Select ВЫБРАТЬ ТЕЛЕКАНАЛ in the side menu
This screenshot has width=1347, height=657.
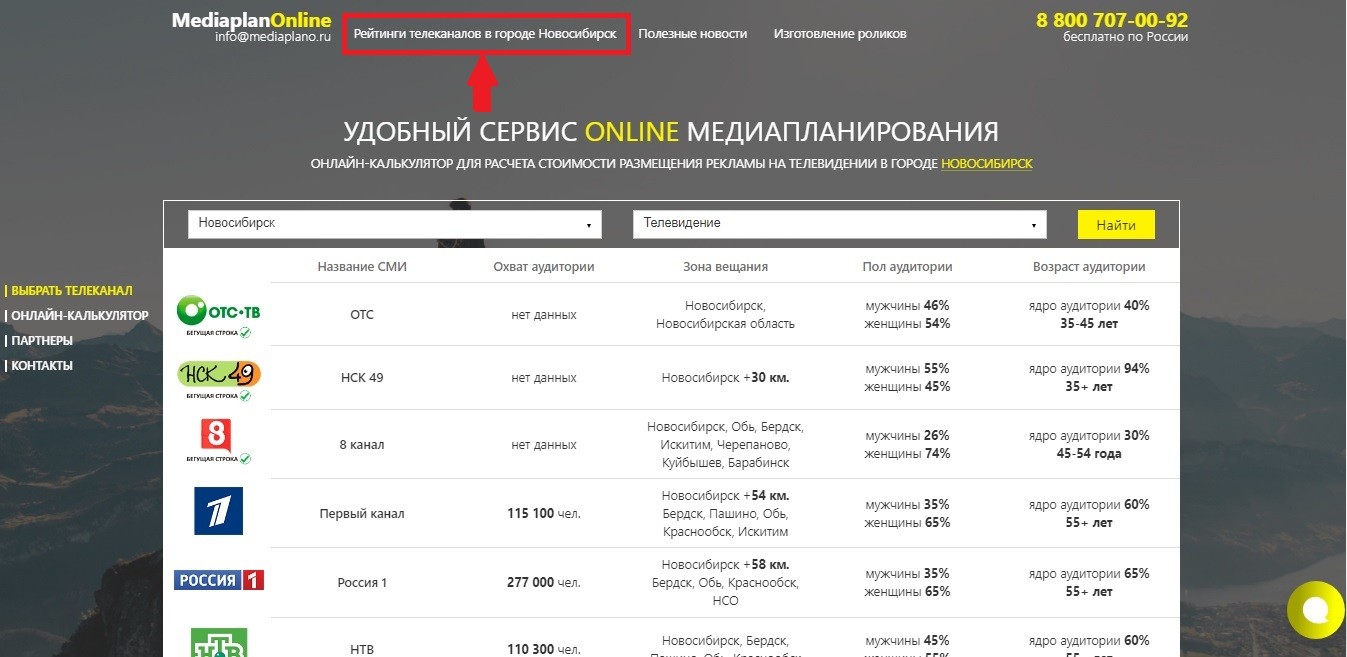71,291
